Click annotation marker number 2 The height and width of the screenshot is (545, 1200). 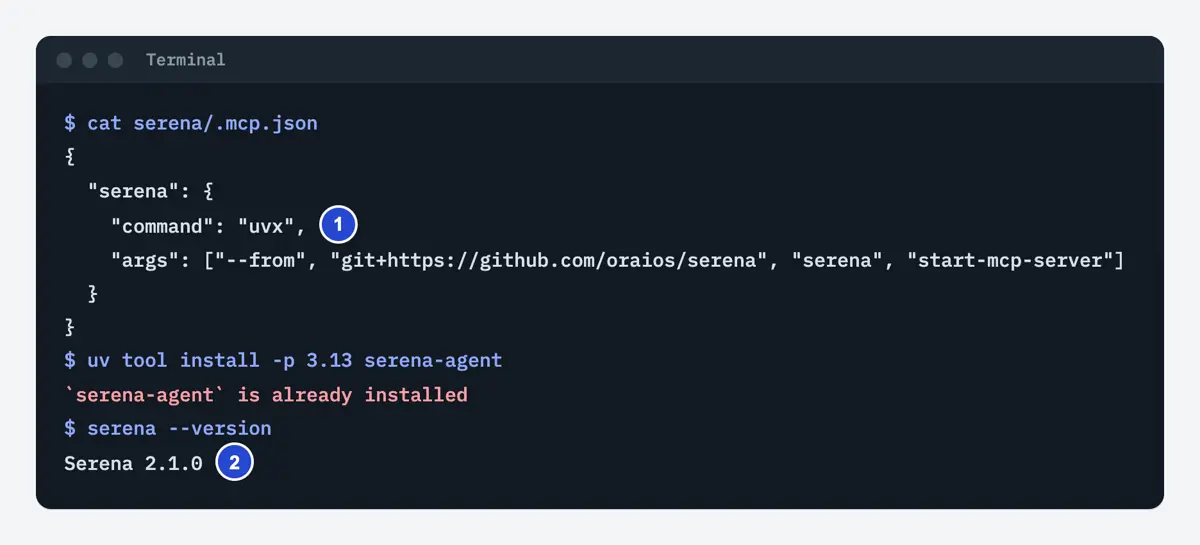point(234,463)
